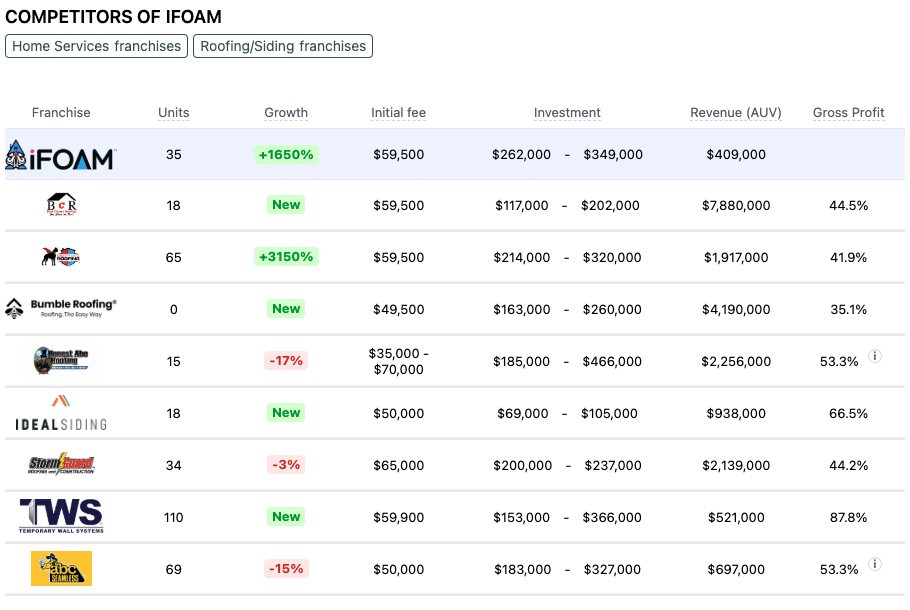
Task: Click the -17% growth badge
Action: coord(286,360)
